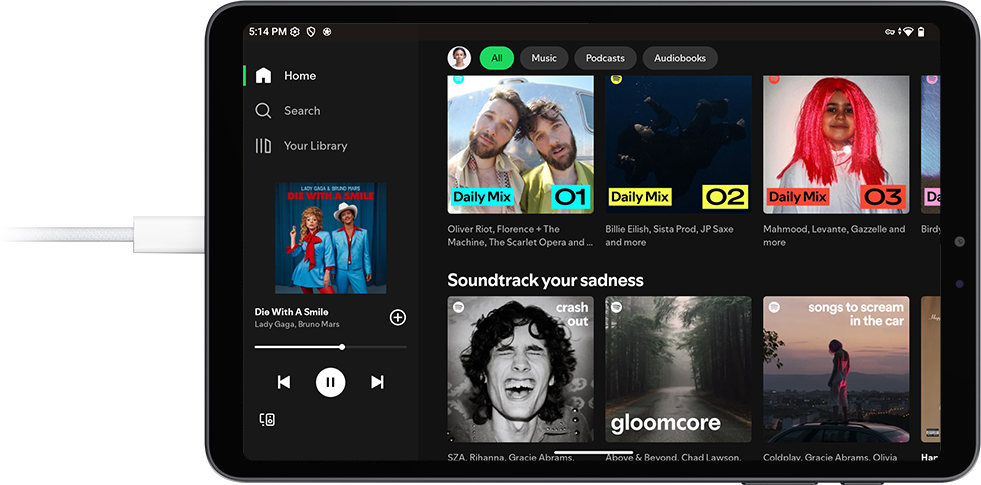Open the Home icon in sidebar
This screenshot has width=981, height=485.
(263, 76)
